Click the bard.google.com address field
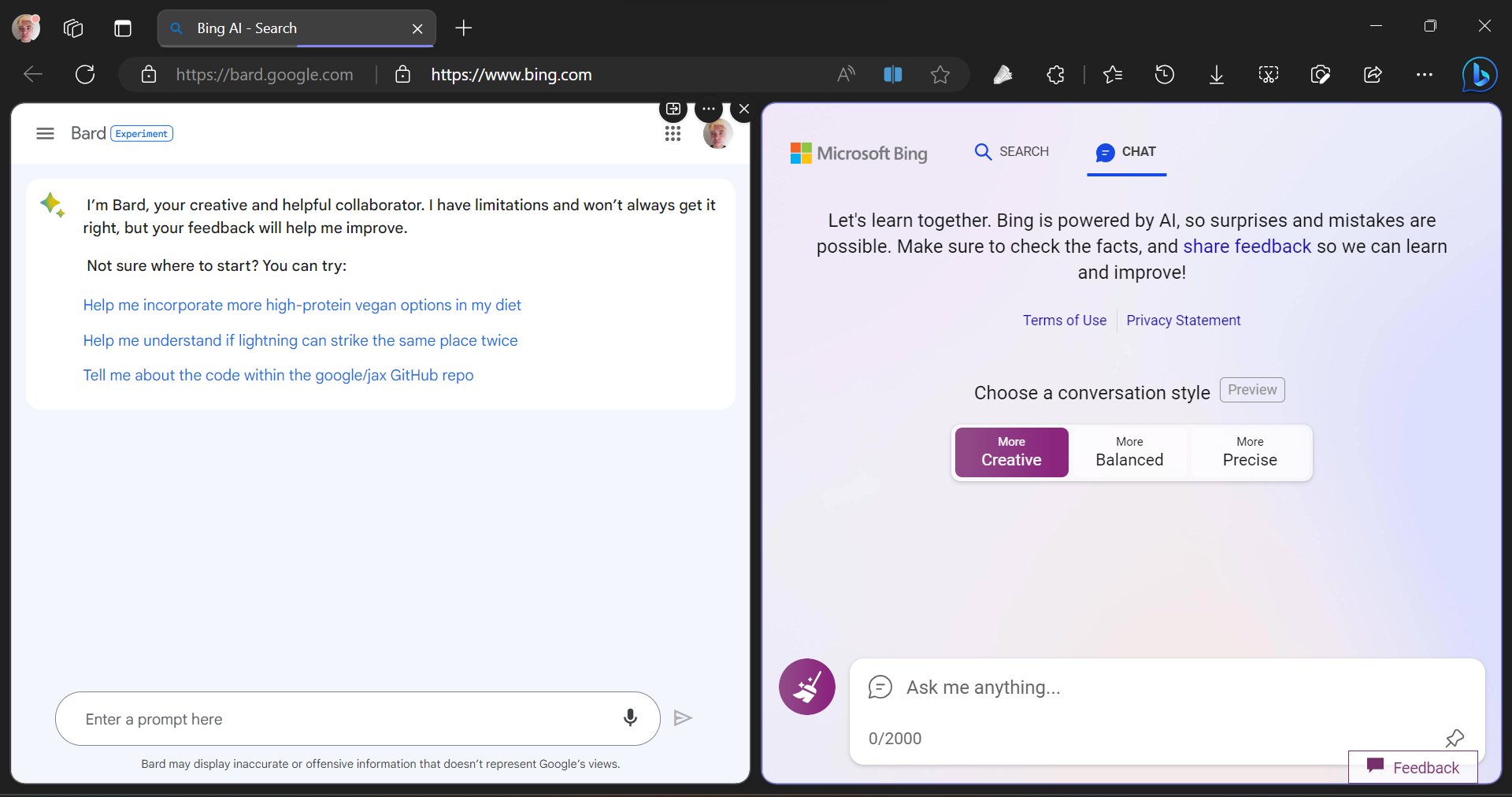The height and width of the screenshot is (797, 1512). tap(265, 75)
